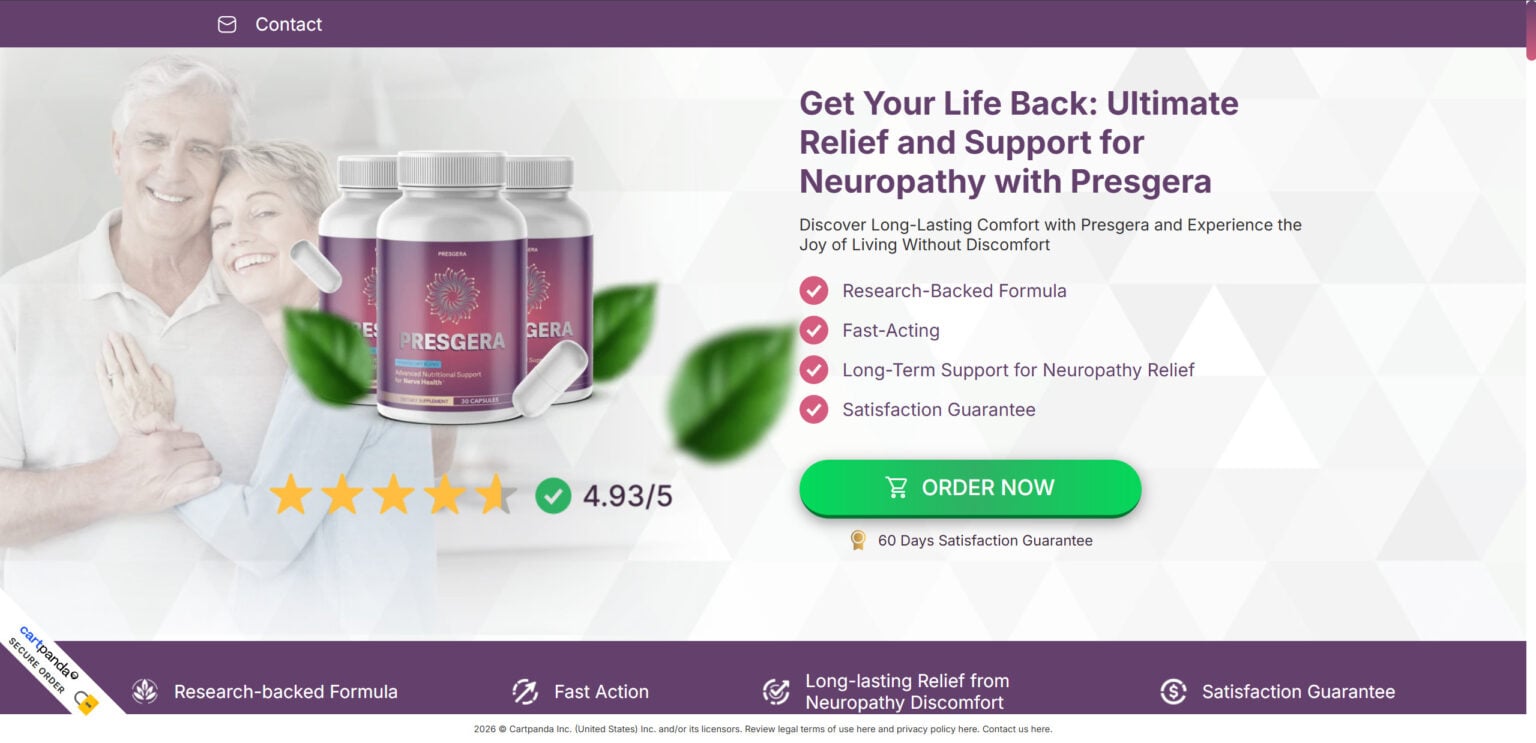The width and height of the screenshot is (1536, 743).
Task: Click the first gold rating star
Action: click(x=291, y=495)
